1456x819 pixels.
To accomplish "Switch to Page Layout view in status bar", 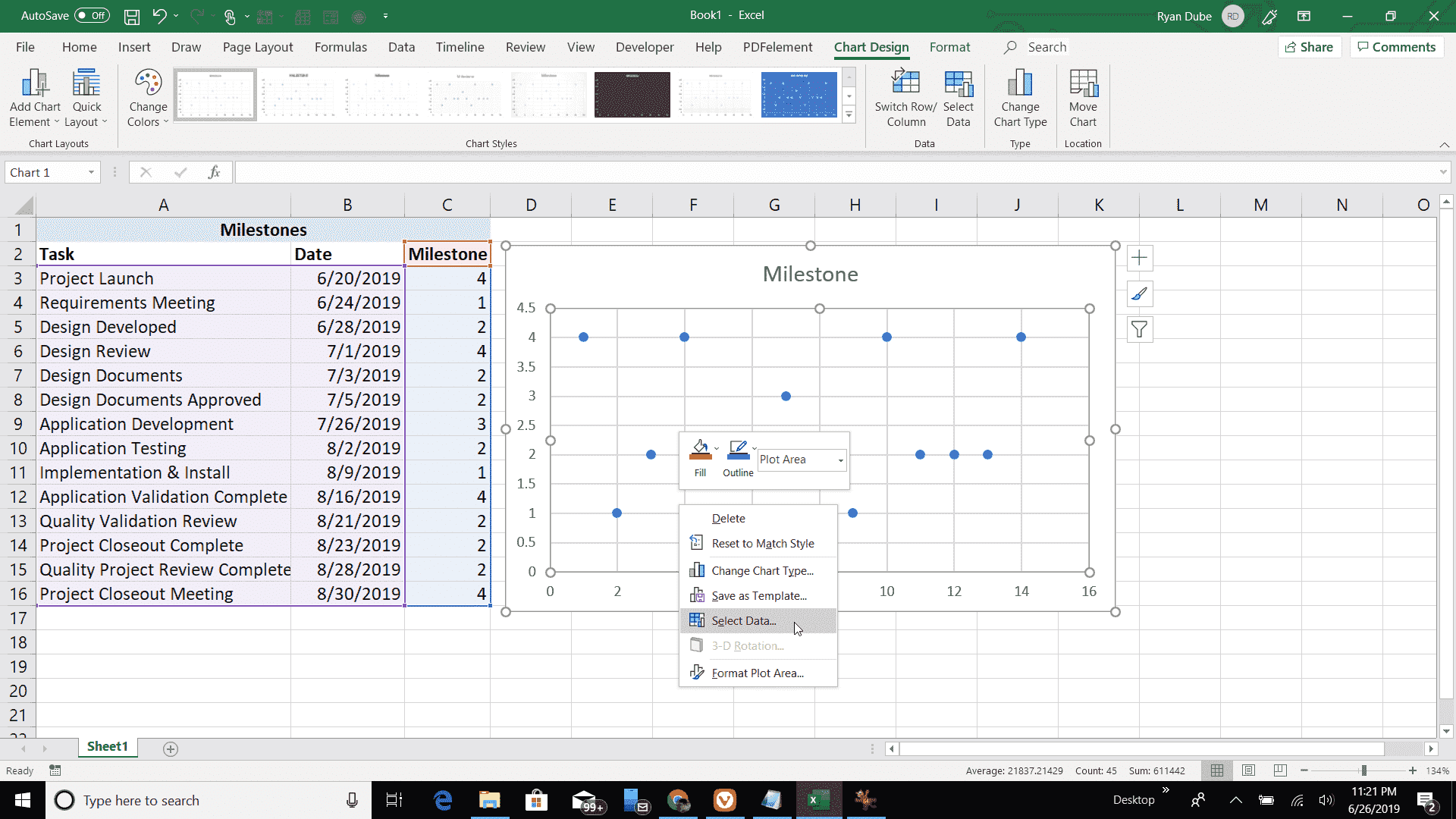I will (x=1248, y=770).
